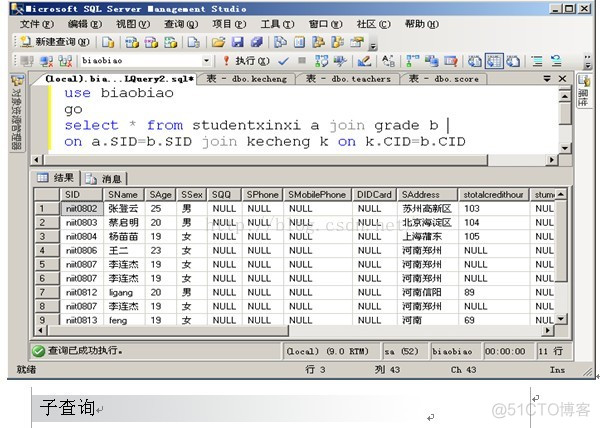Click Specify Values for Template Parameters icon

click(x=388, y=61)
